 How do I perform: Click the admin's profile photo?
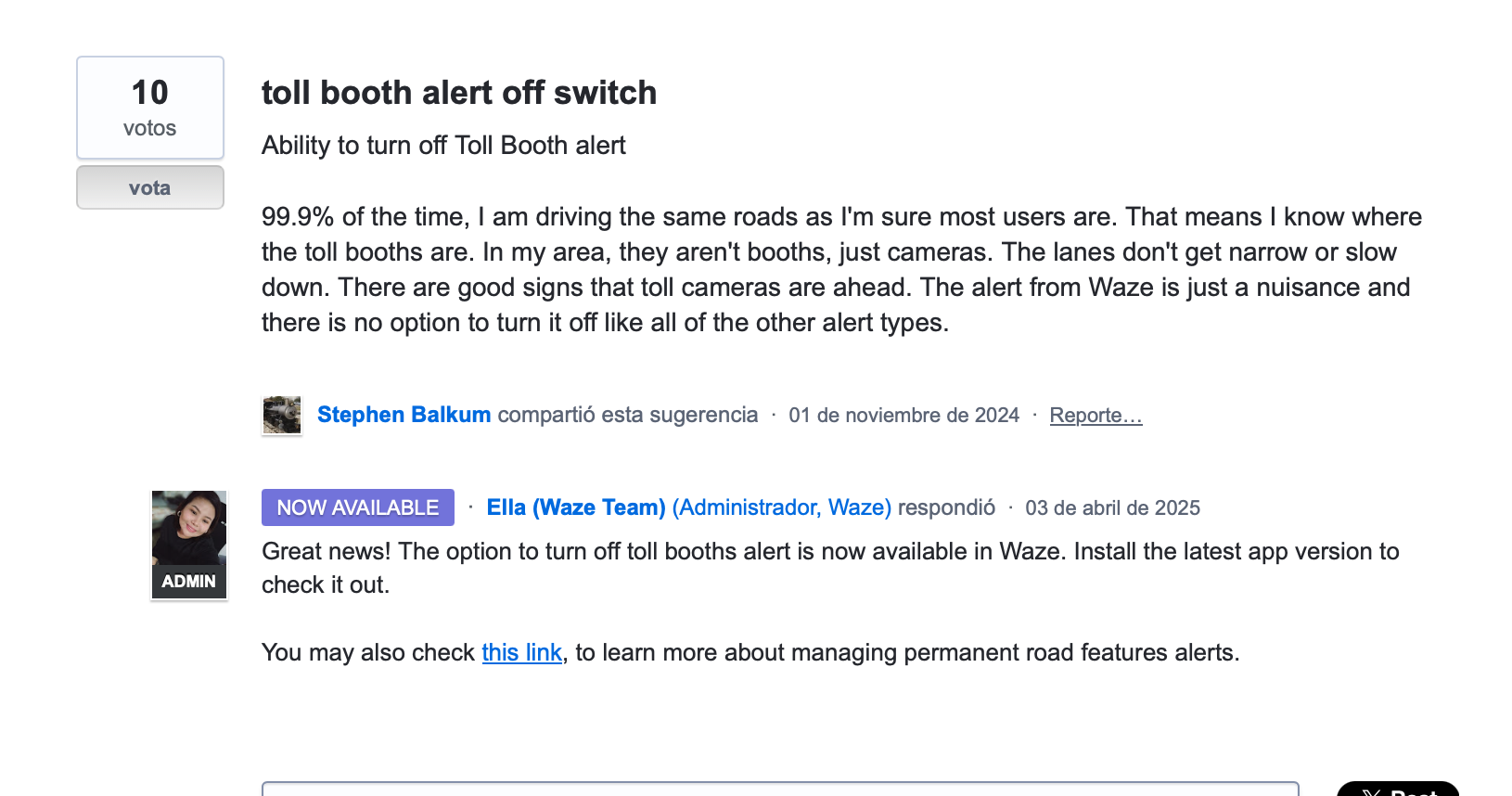click(x=189, y=528)
